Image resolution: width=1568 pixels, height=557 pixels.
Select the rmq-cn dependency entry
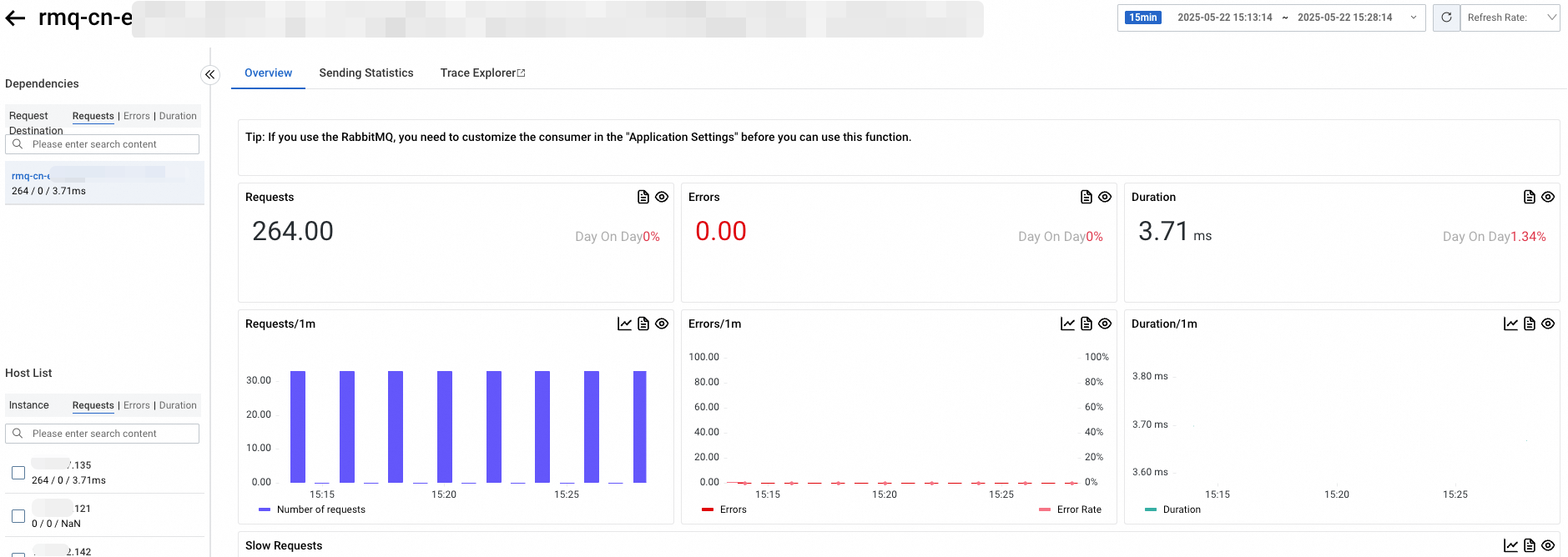pos(104,183)
